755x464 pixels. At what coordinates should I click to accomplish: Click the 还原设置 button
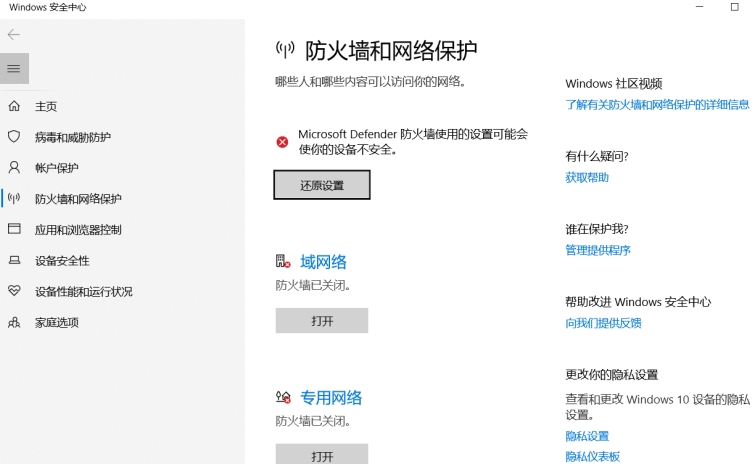(322, 185)
